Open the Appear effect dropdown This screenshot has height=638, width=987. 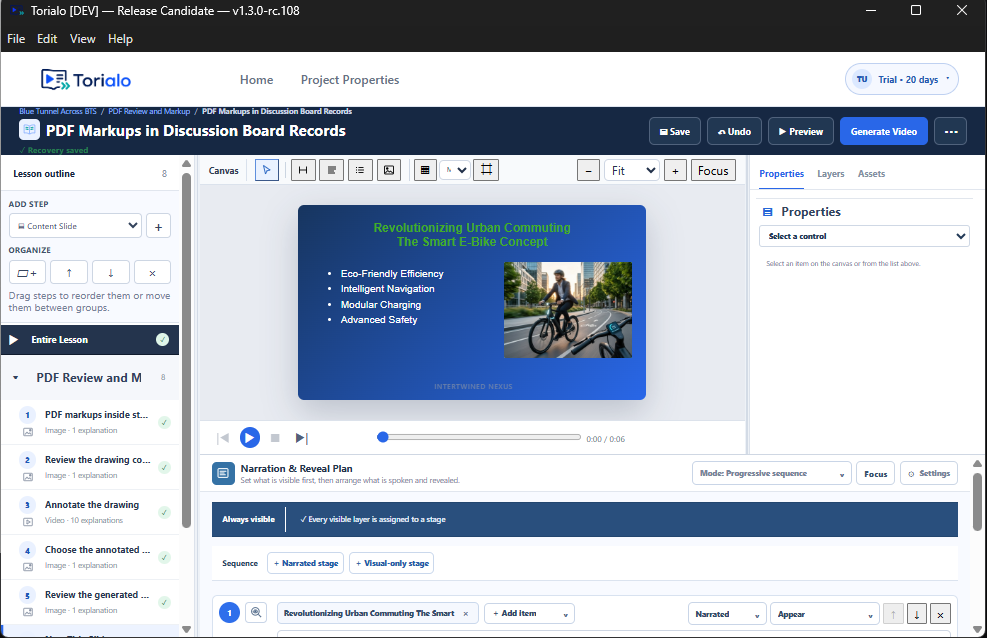point(825,614)
